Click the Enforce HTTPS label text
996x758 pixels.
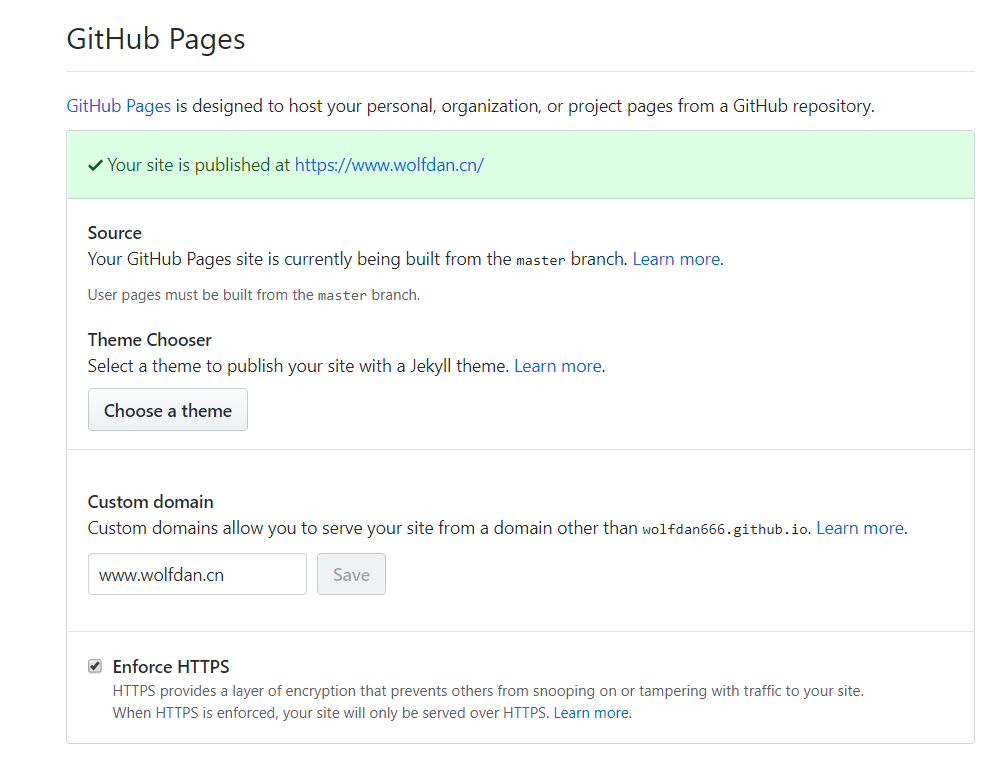[171, 667]
